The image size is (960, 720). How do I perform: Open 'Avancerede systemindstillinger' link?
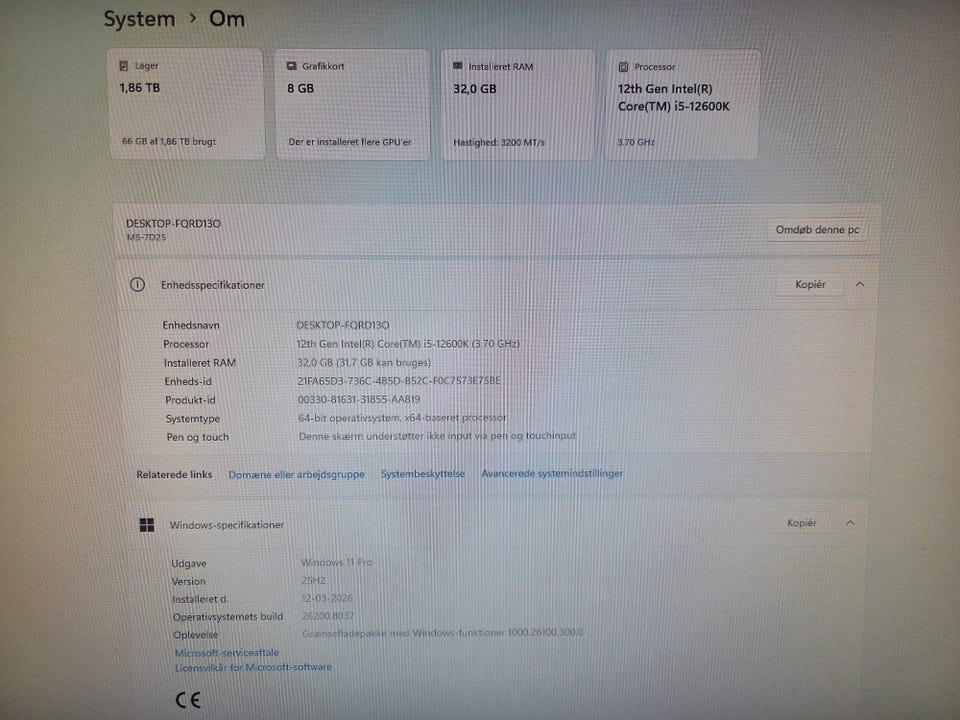552,473
